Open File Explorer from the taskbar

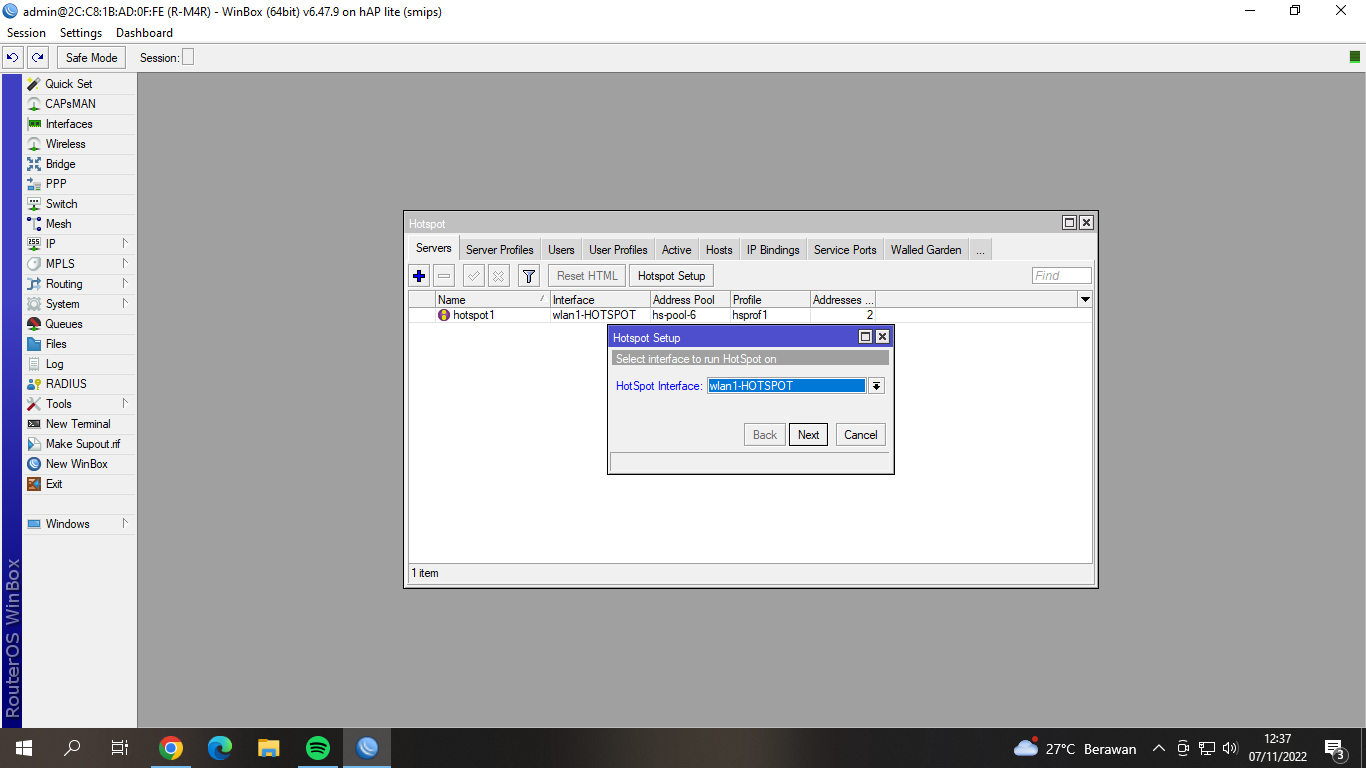[269, 748]
